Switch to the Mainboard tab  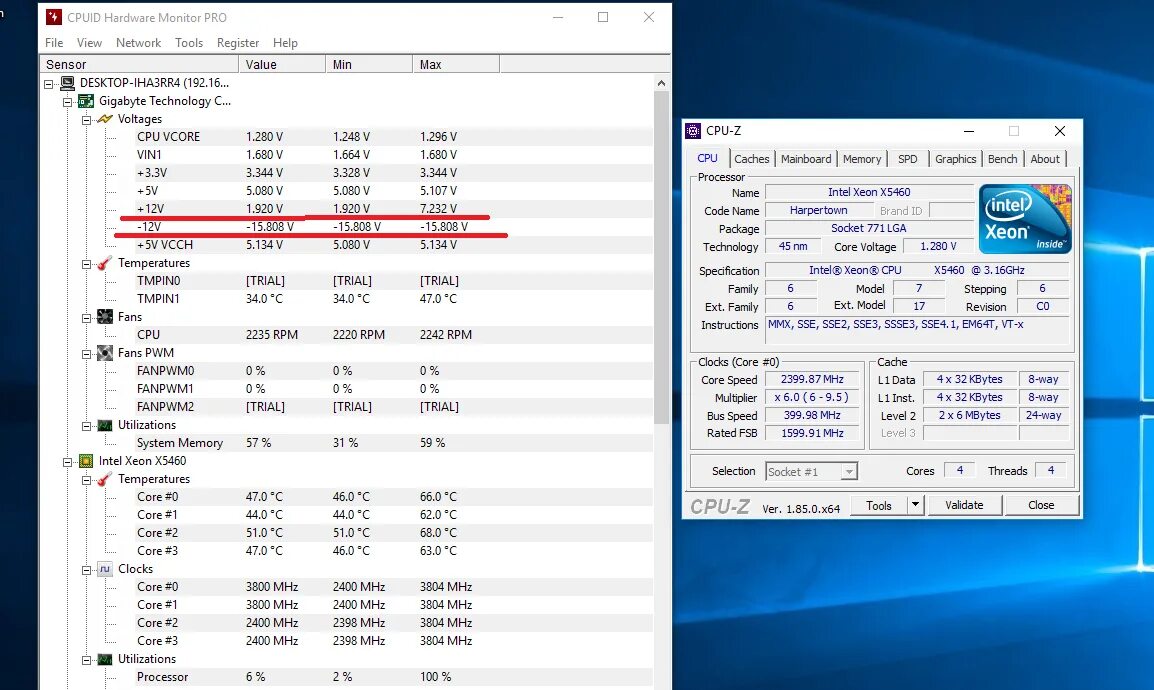pyautogui.click(x=806, y=159)
